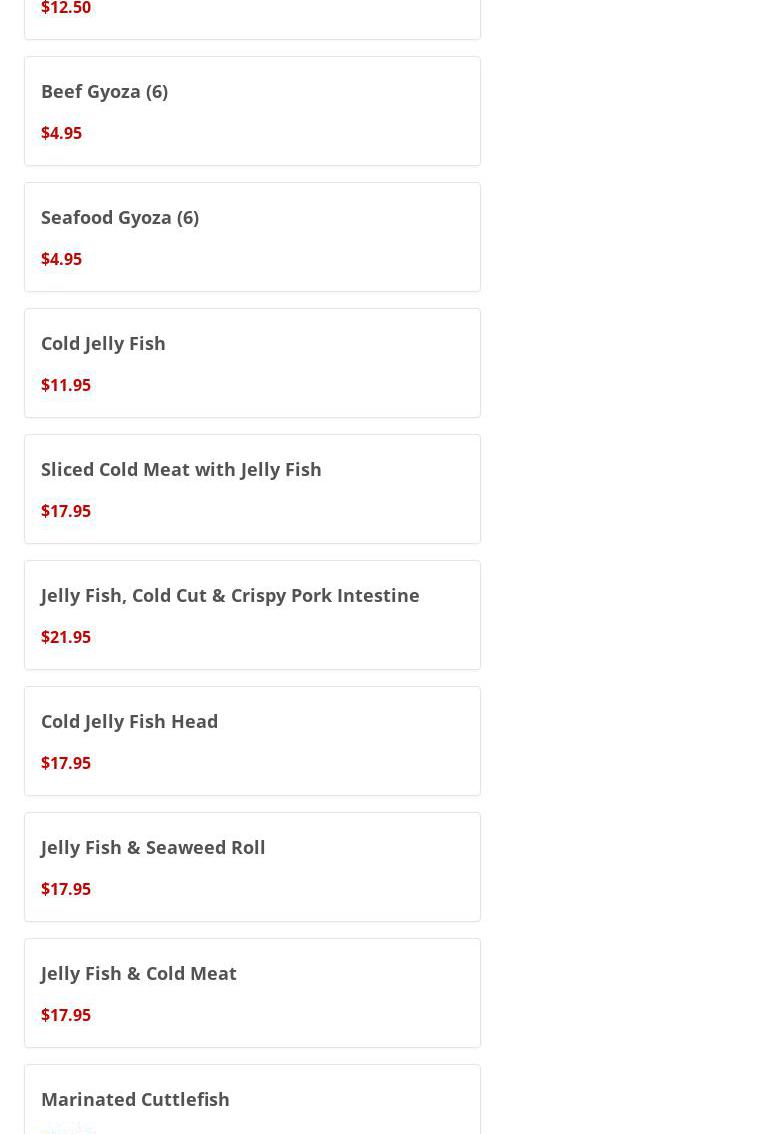Open Sliced Cold Meat with Jelly Fish

181,469
